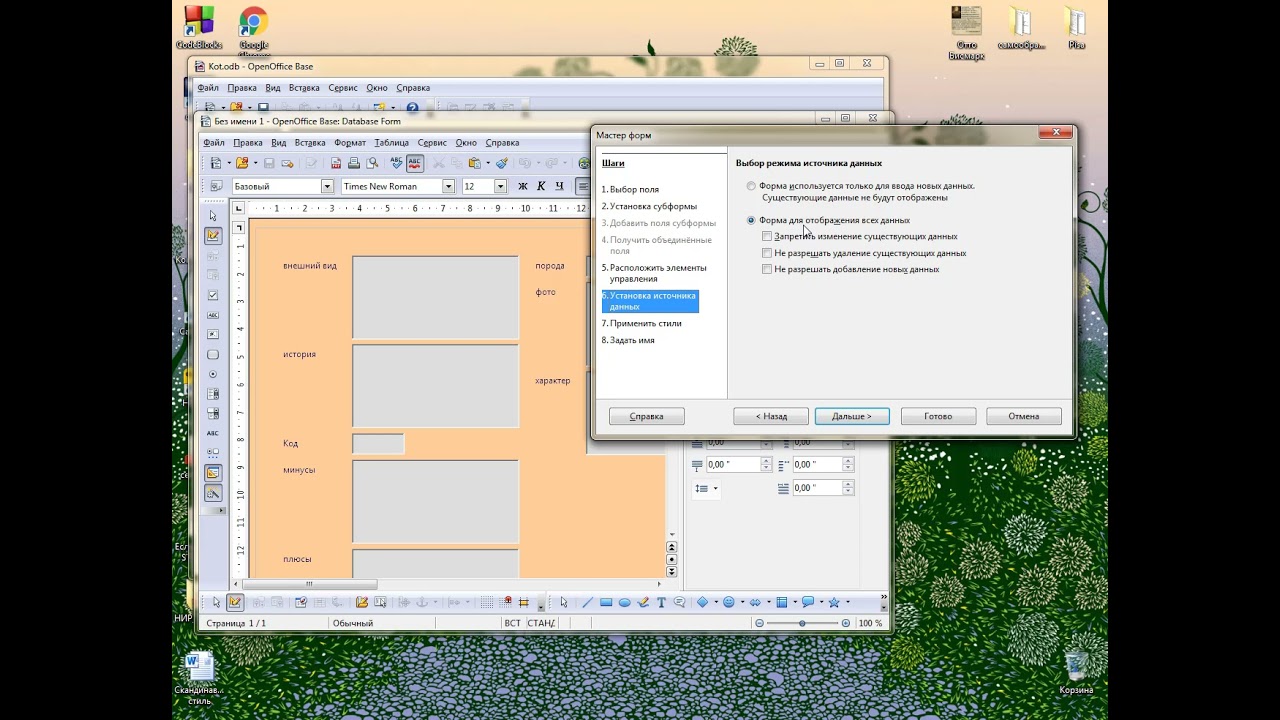This screenshot has width=1280, height=720.
Task: Click the 'Отмена' button
Action: pos(1024,416)
